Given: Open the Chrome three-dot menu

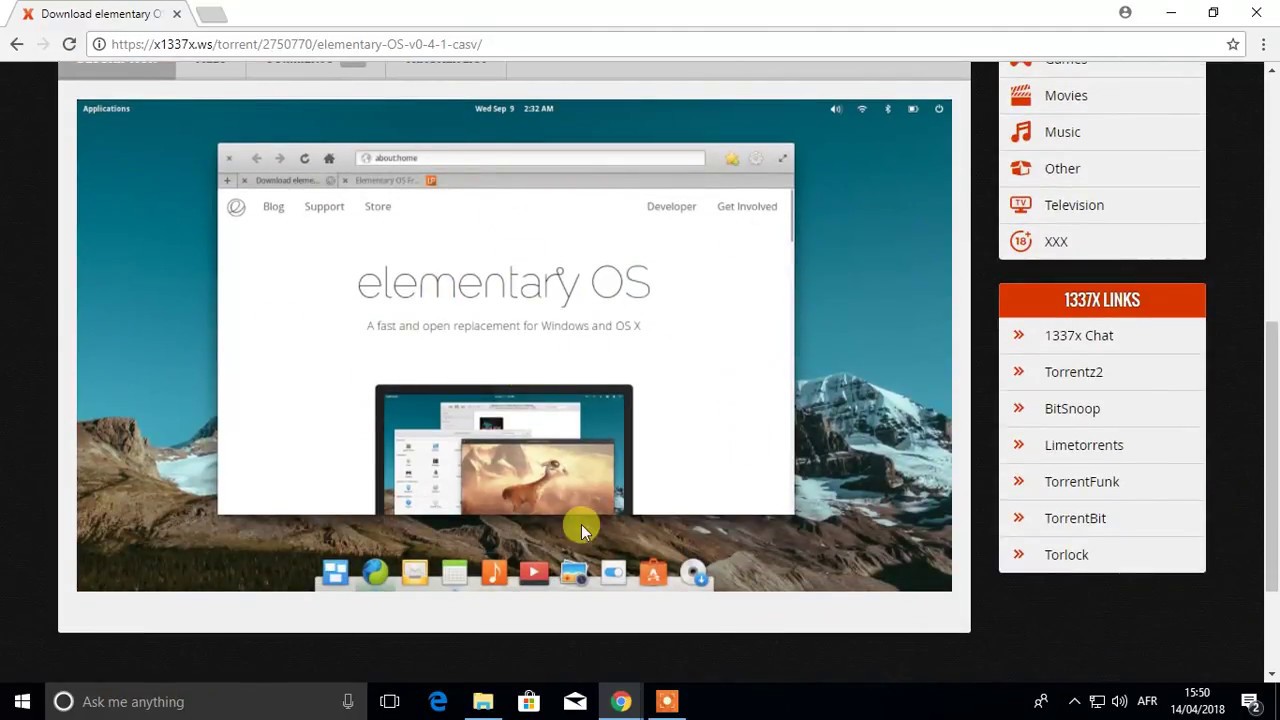Looking at the screenshot, I should 1264,44.
